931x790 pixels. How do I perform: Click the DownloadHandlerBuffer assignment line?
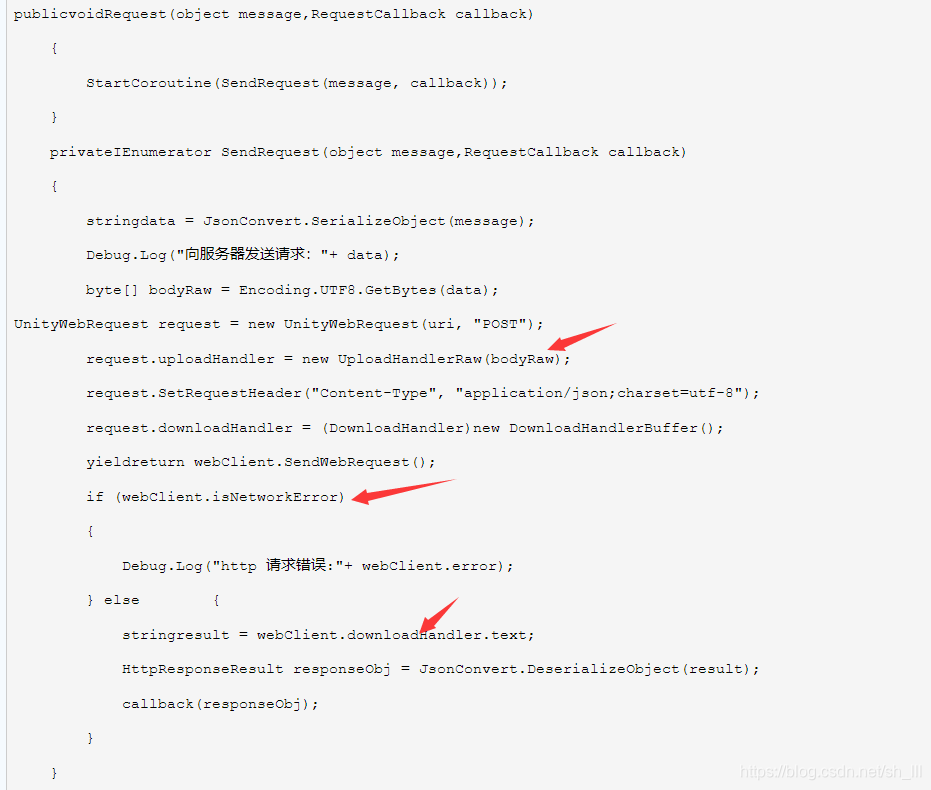pyautogui.click(x=404, y=428)
